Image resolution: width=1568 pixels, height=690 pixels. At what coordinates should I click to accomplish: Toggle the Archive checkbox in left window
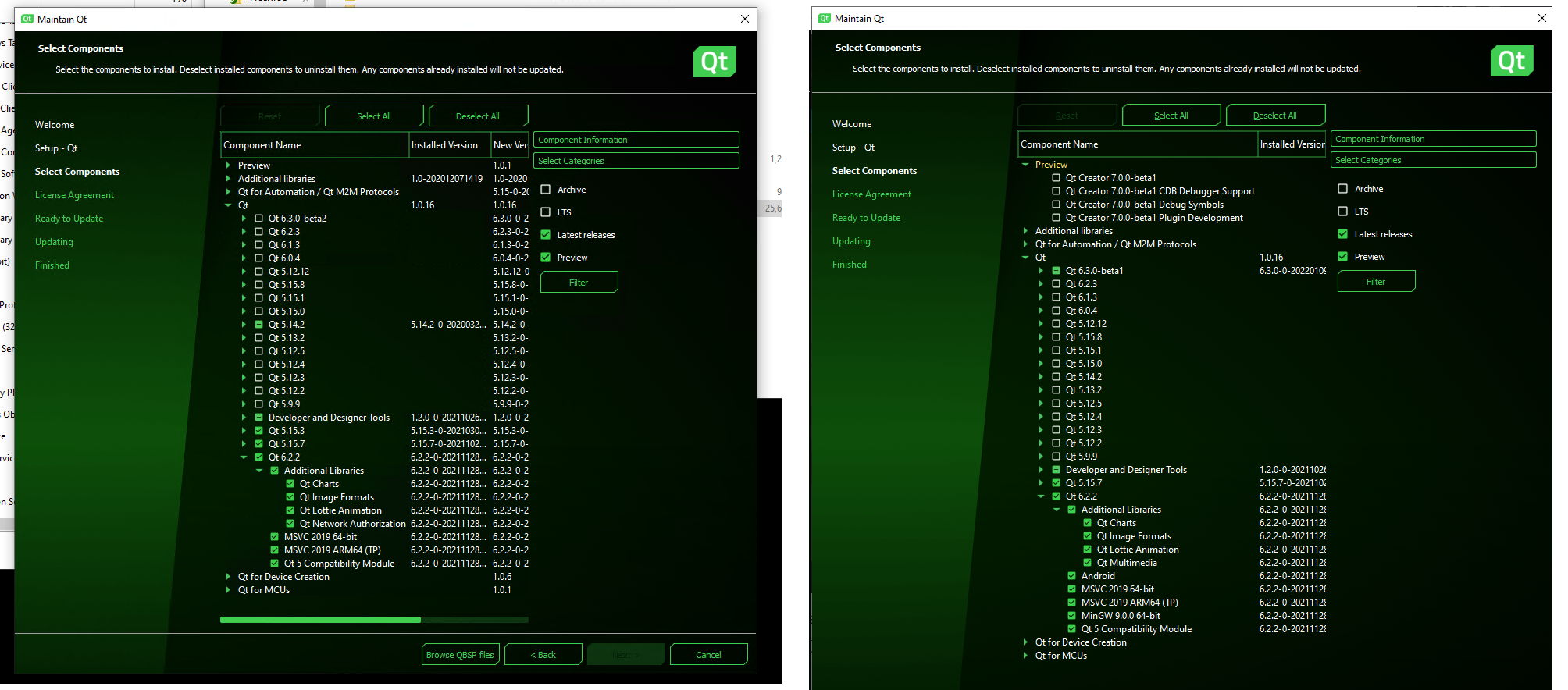(x=546, y=190)
